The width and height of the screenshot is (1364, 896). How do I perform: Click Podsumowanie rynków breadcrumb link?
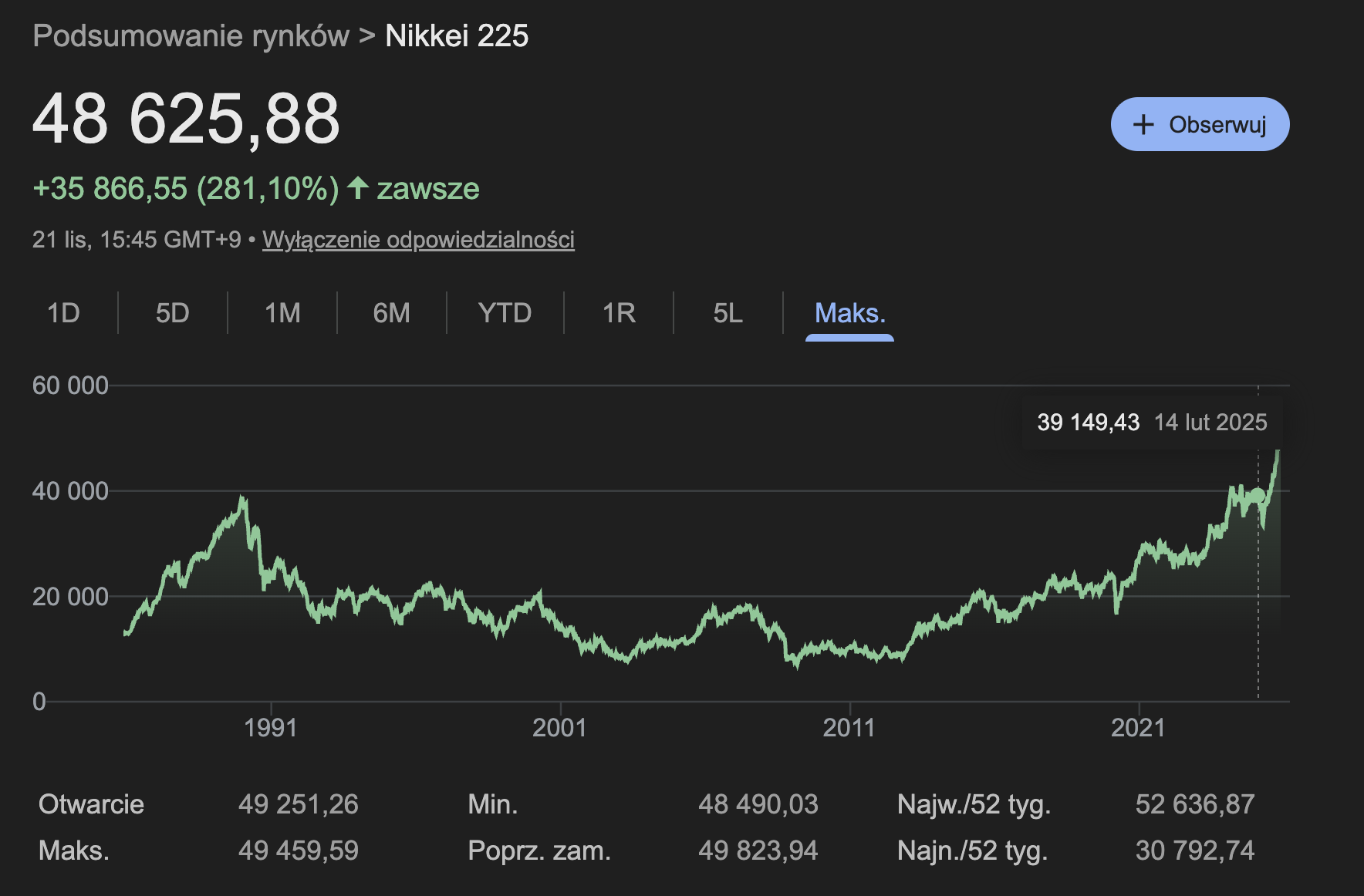point(191,36)
